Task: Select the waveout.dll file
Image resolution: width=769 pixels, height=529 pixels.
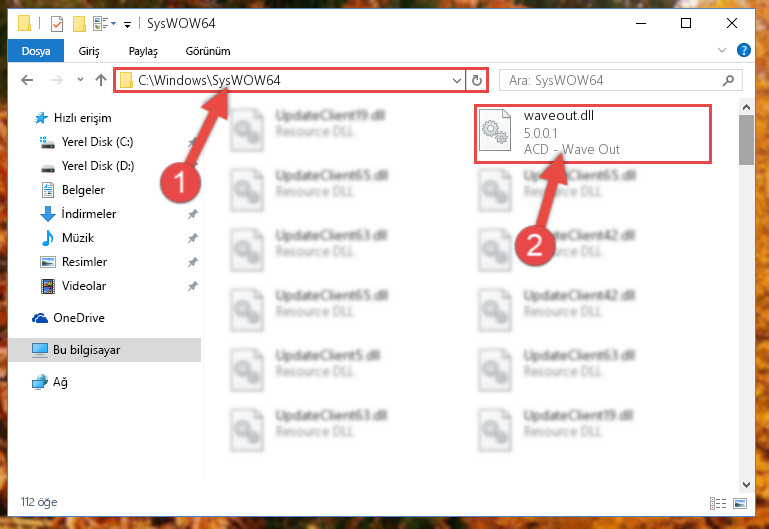Action: tap(592, 133)
